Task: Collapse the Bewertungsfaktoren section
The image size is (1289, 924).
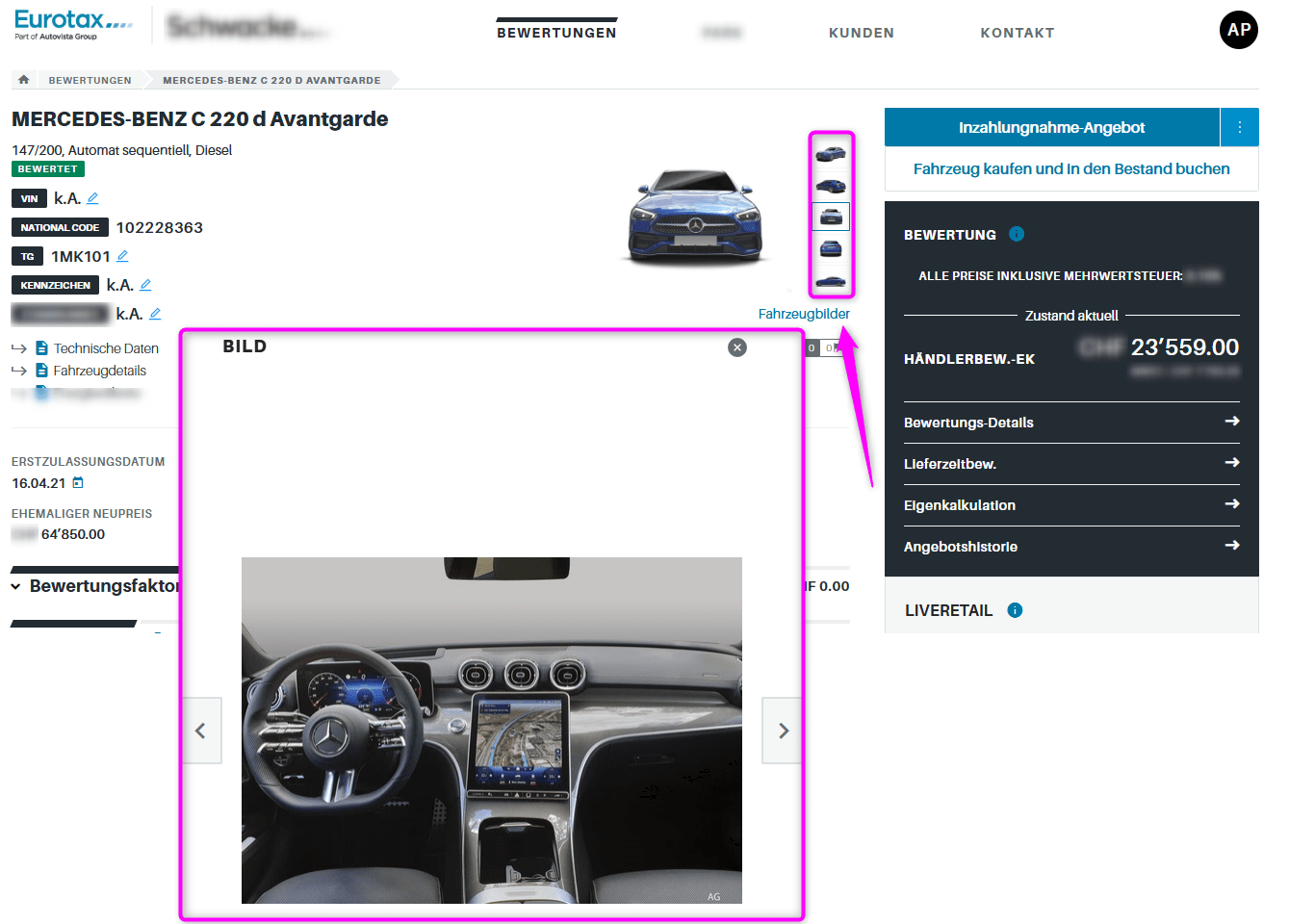Action: [x=16, y=586]
